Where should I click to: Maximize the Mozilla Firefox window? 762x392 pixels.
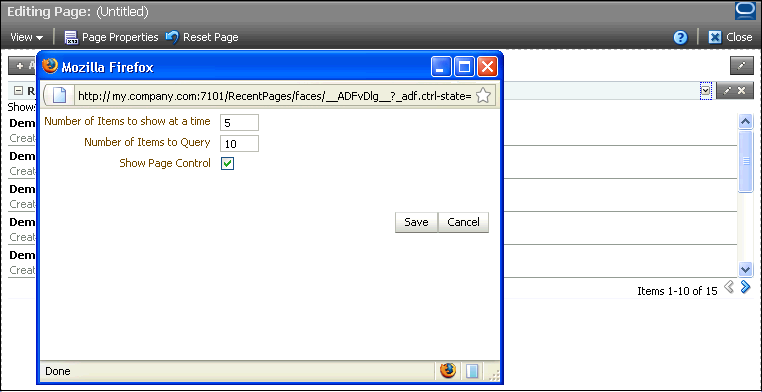[x=465, y=67]
